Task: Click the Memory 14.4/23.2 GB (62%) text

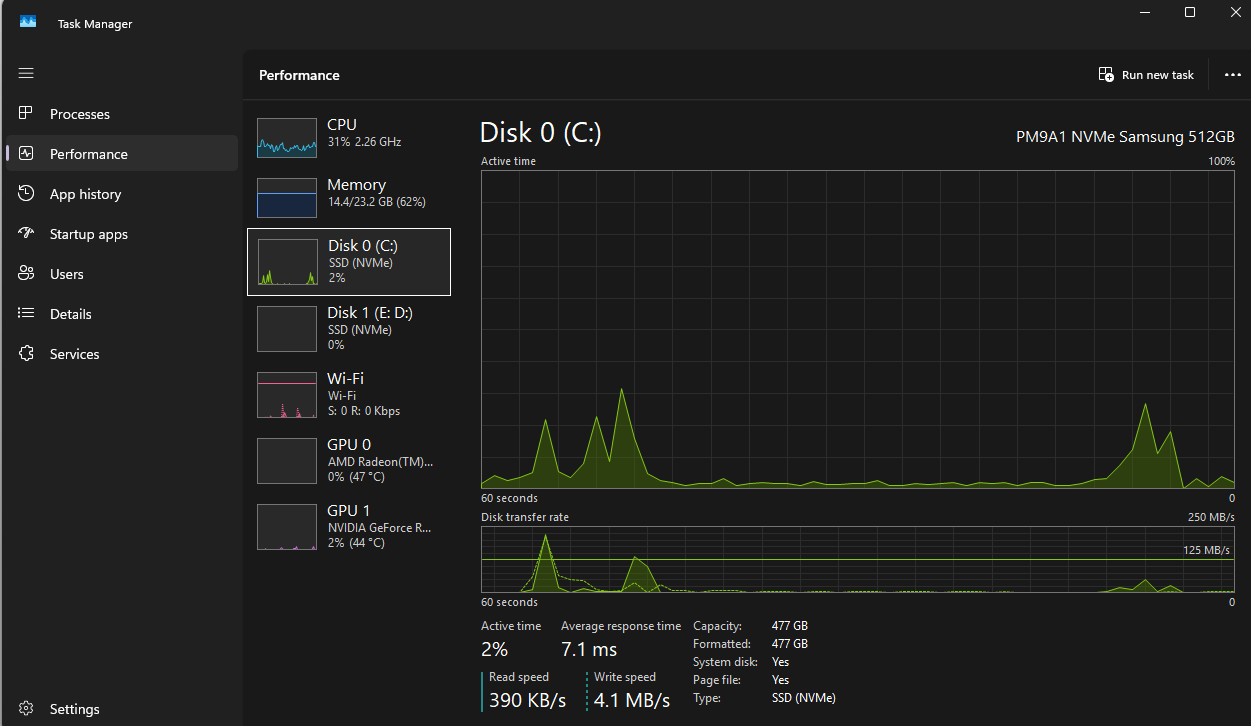Action: point(377,202)
